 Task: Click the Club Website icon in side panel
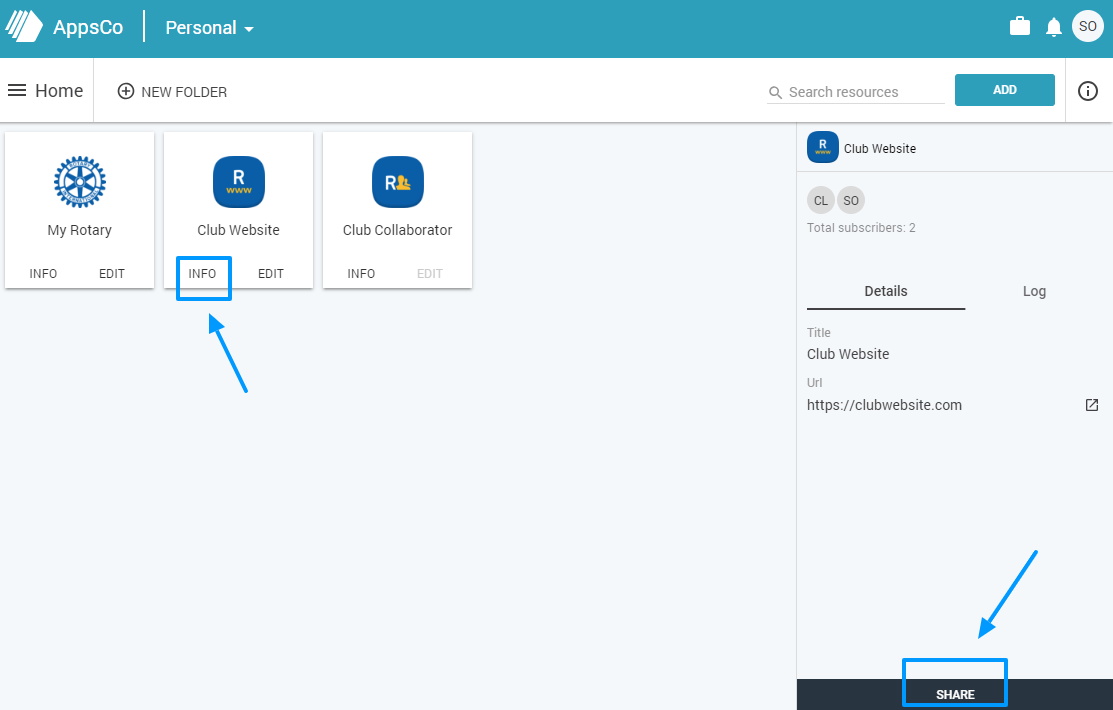(x=823, y=147)
